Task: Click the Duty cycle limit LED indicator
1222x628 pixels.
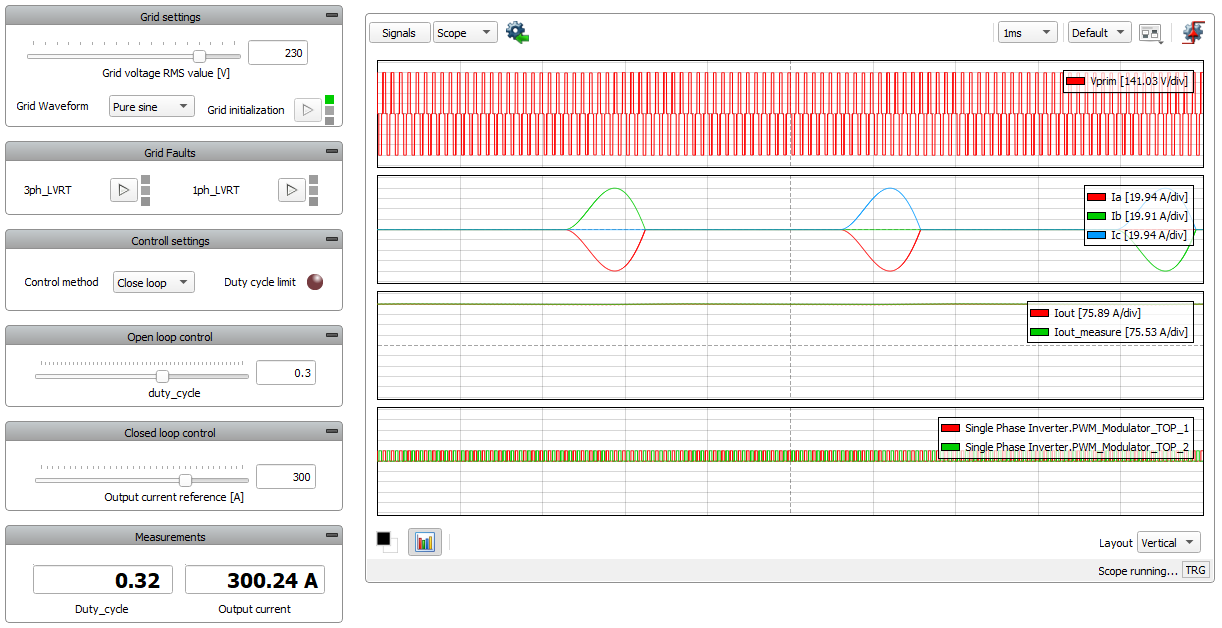Action: tap(314, 282)
